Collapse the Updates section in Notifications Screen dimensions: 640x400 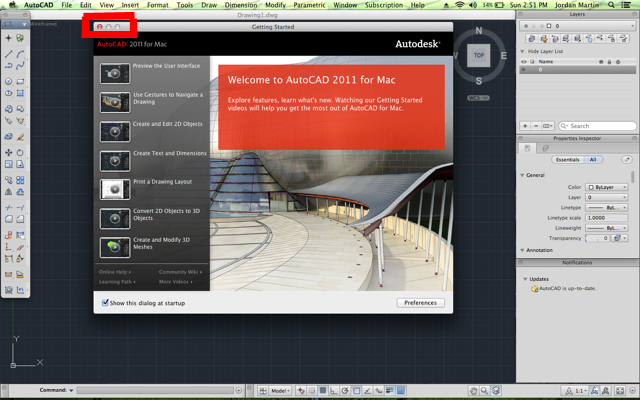click(x=525, y=279)
